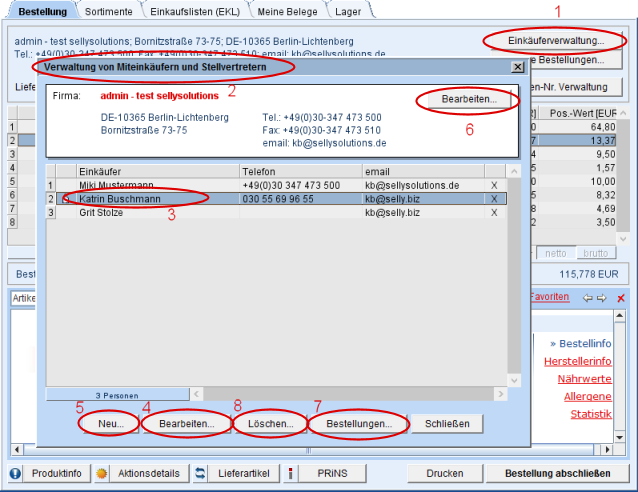Open the Herstellerinfo link
This screenshot has width=638, height=492.
click(578, 361)
